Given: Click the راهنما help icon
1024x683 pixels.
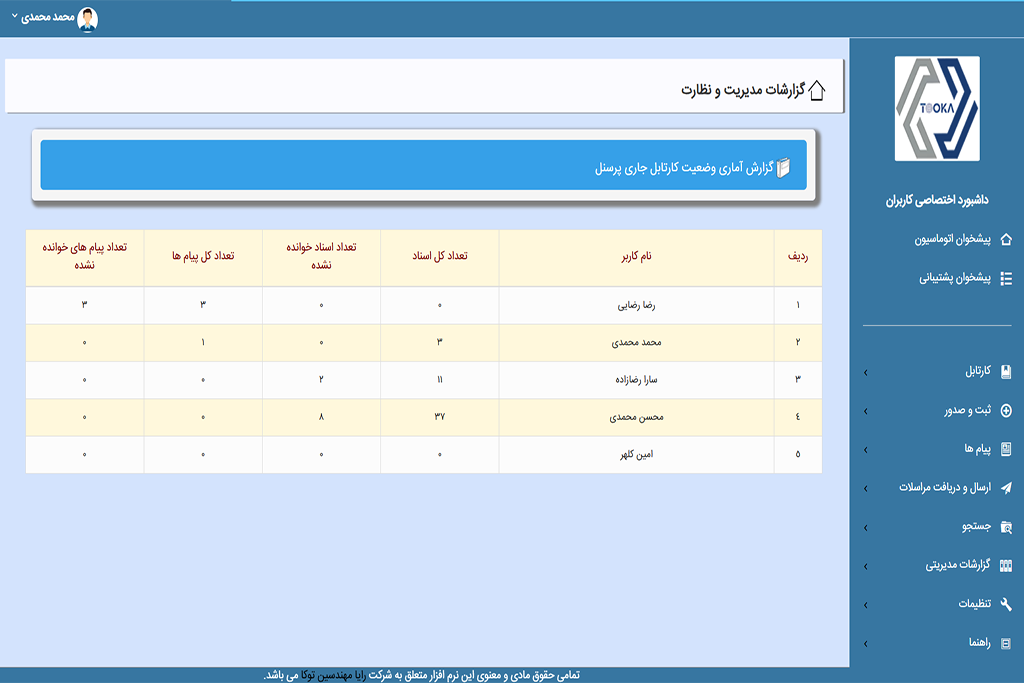Looking at the screenshot, I should click(1006, 643).
